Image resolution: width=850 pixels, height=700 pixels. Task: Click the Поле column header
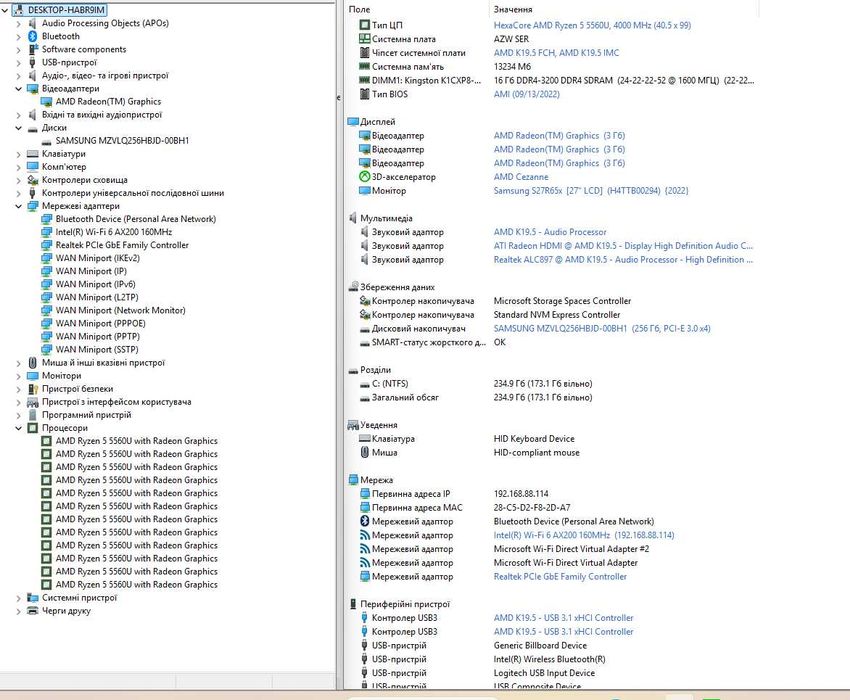pos(360,9)
